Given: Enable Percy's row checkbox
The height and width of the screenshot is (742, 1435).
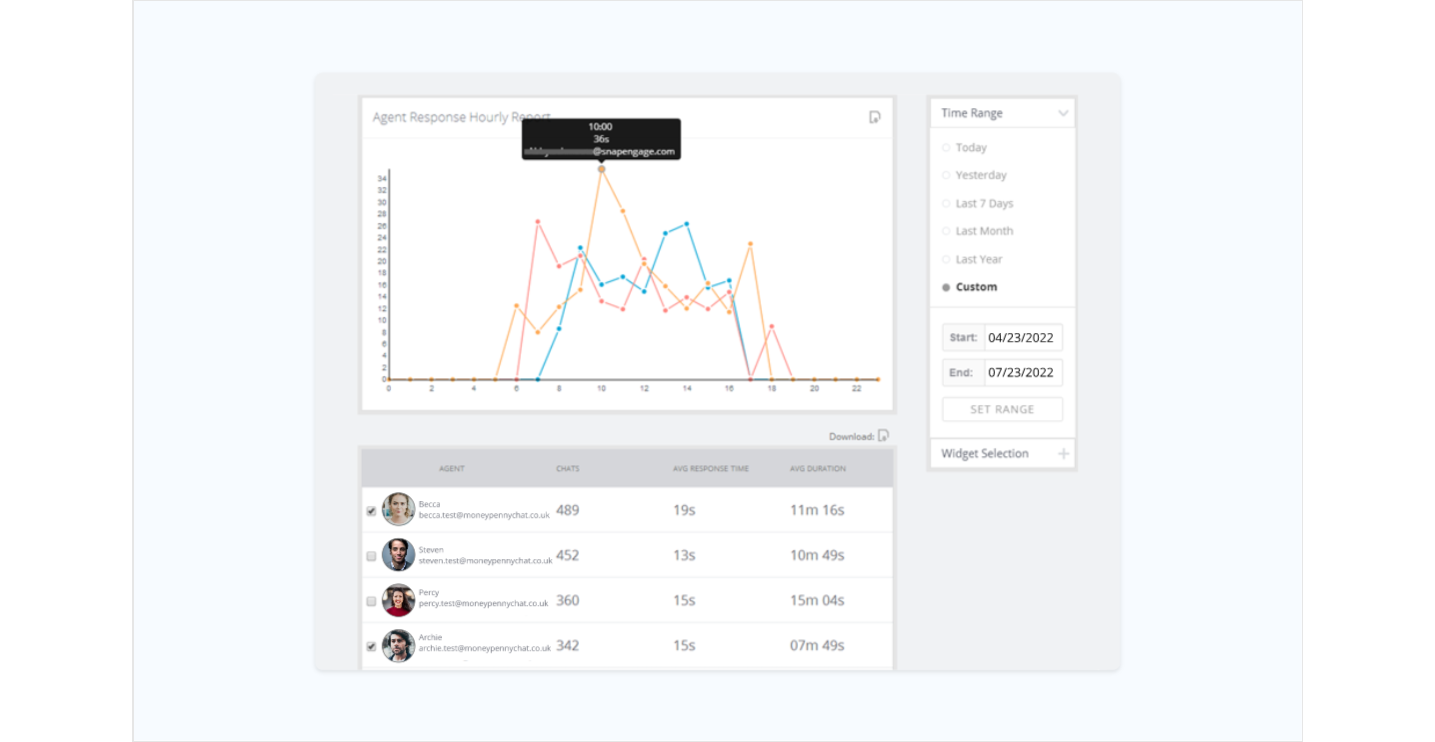Looking at the screenshot, I should tap(370, 599).
